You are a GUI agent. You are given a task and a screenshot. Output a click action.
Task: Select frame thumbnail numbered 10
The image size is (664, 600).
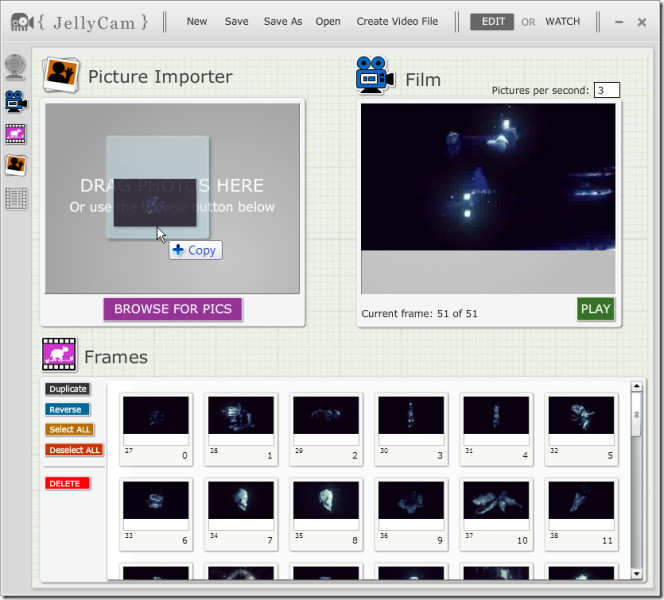[496, 514]
